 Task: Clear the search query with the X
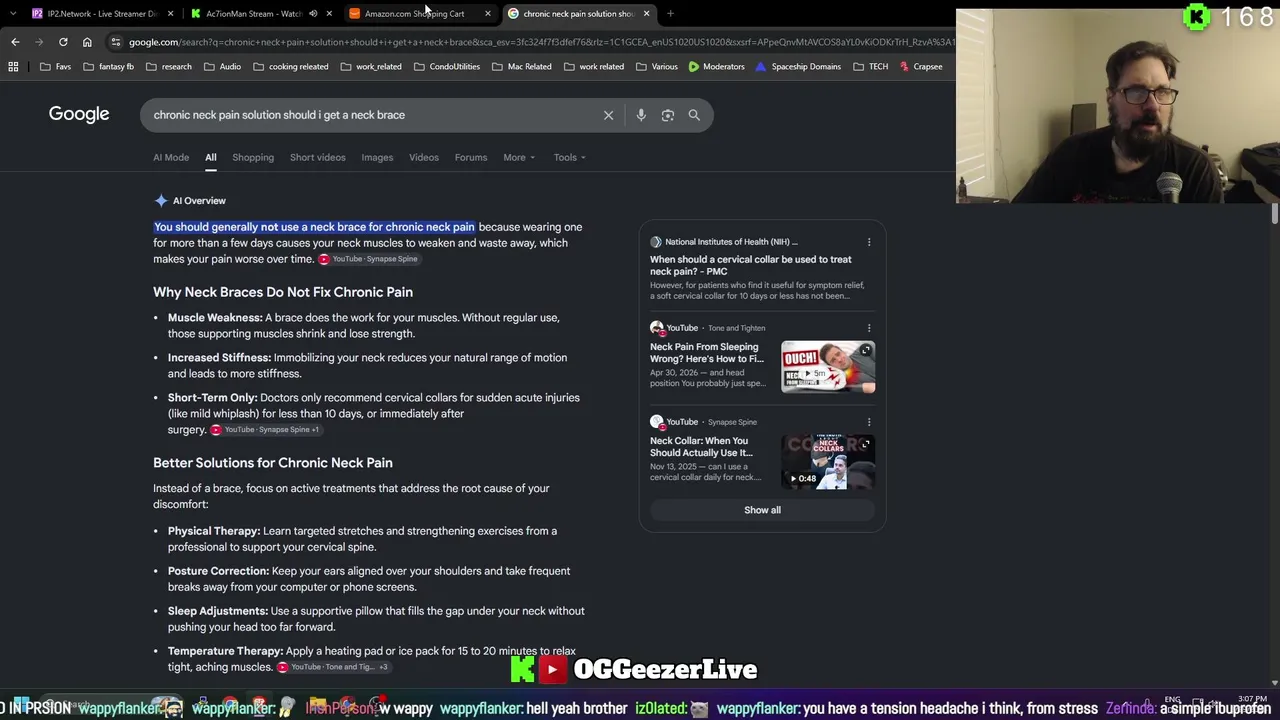tap(608, 115)
